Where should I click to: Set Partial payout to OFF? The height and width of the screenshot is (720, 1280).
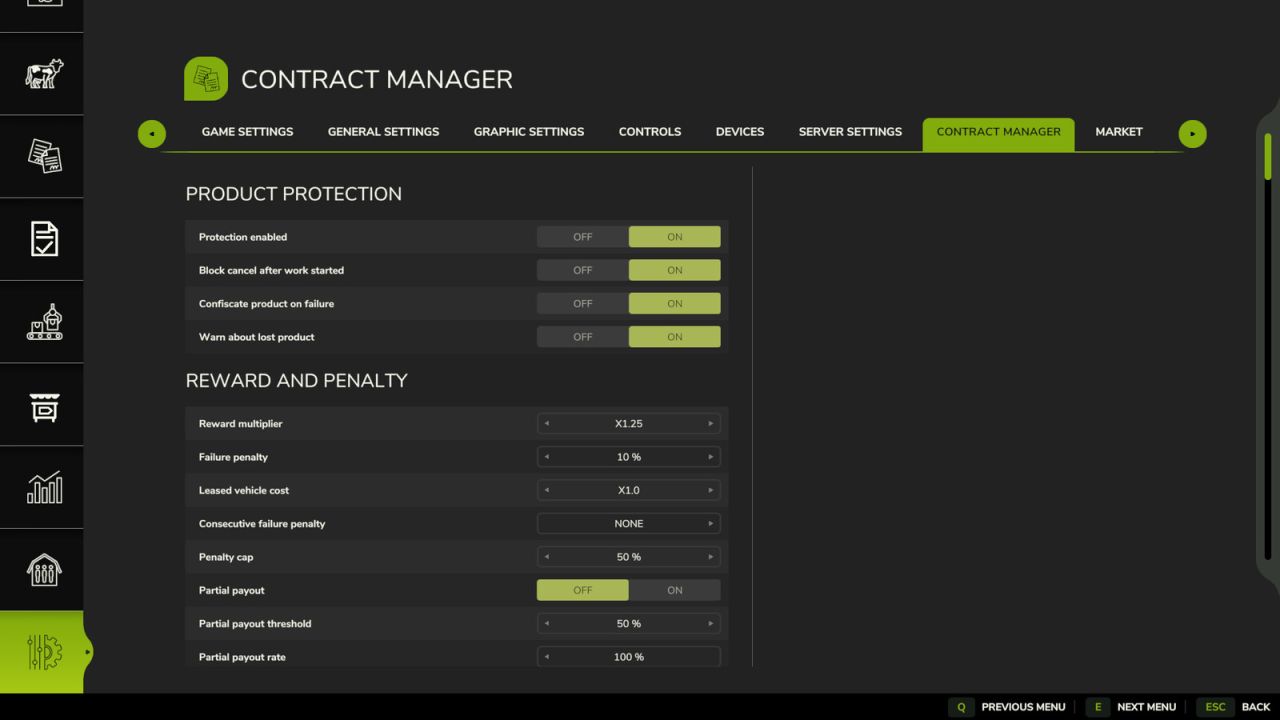click(583, 590)
